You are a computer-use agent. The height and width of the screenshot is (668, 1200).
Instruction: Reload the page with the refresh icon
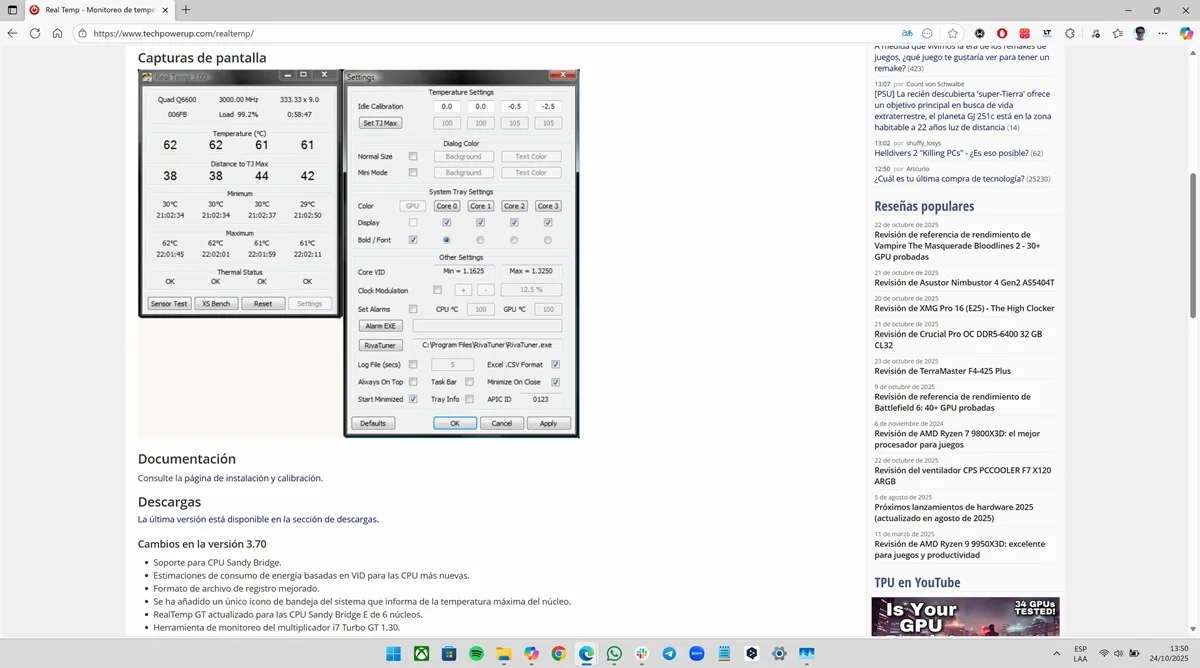click(35, 33)
